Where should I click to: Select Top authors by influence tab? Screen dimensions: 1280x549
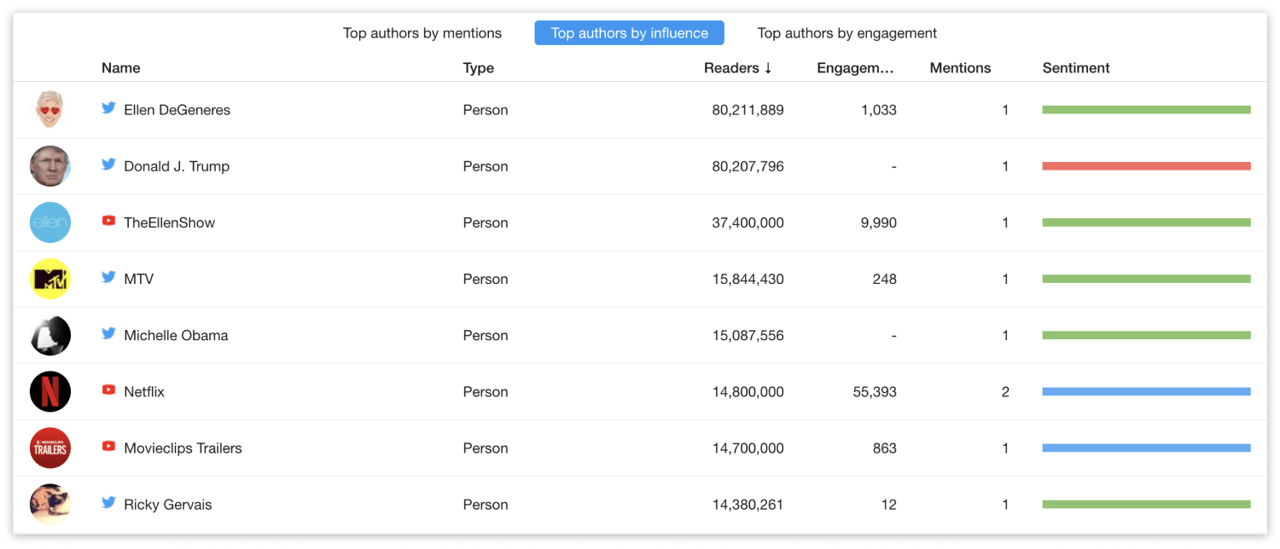[x=629, y=33]
